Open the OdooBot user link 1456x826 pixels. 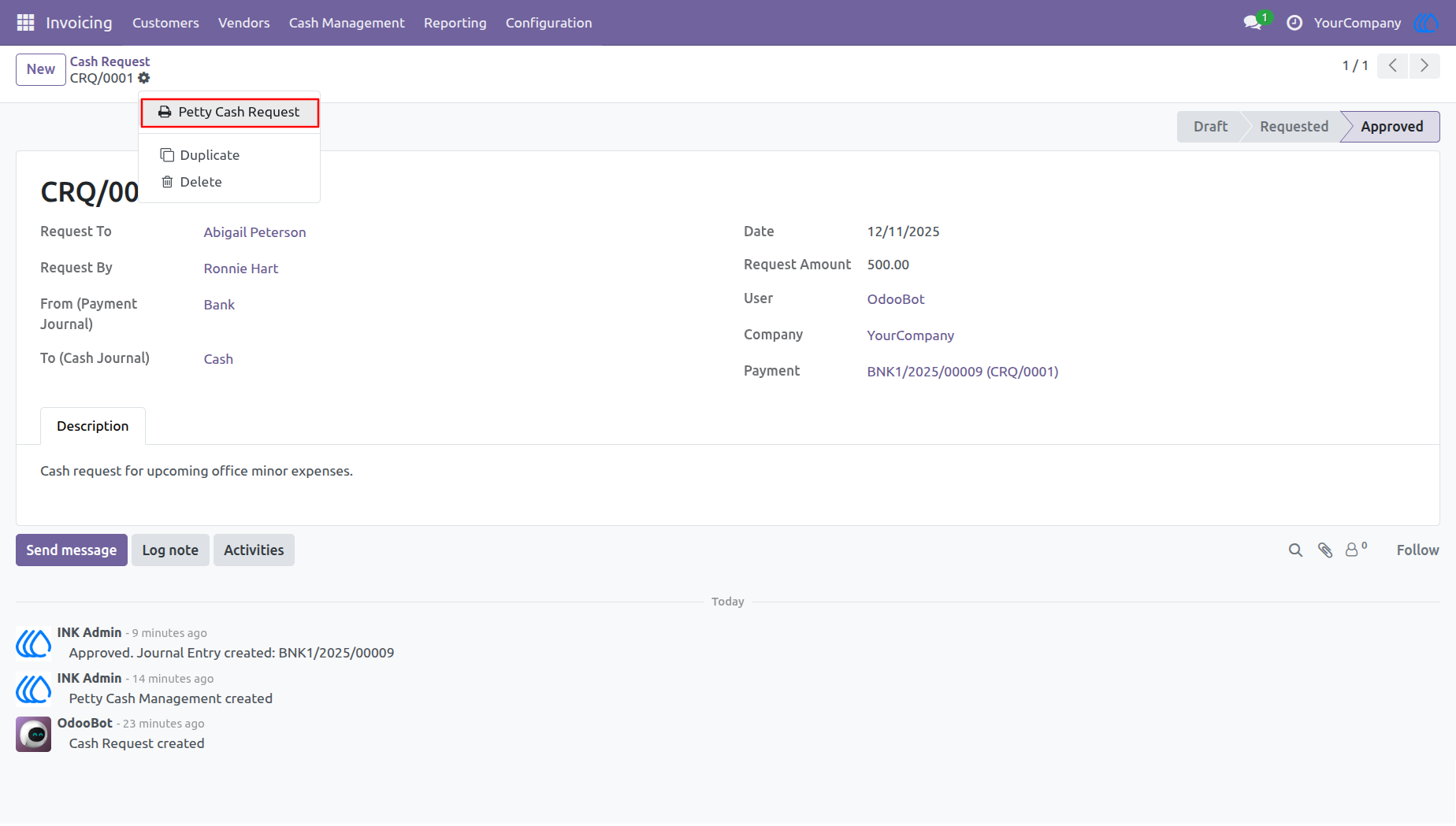point(896,299)
